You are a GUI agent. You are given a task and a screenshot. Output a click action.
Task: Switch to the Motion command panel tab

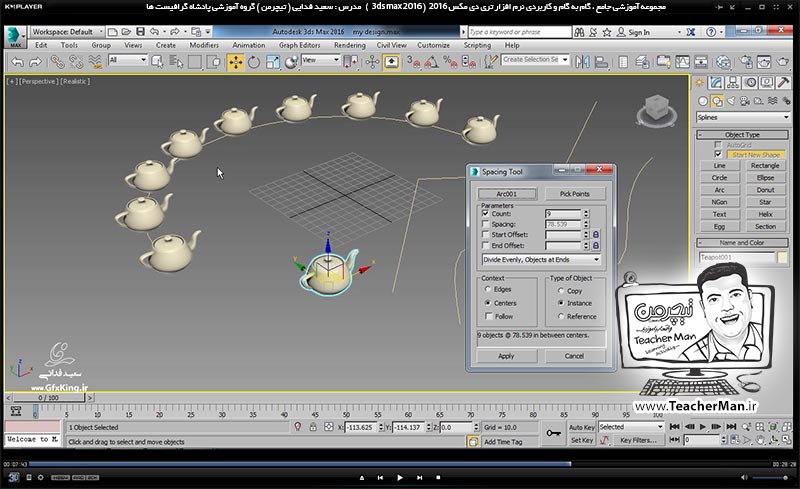750,83
